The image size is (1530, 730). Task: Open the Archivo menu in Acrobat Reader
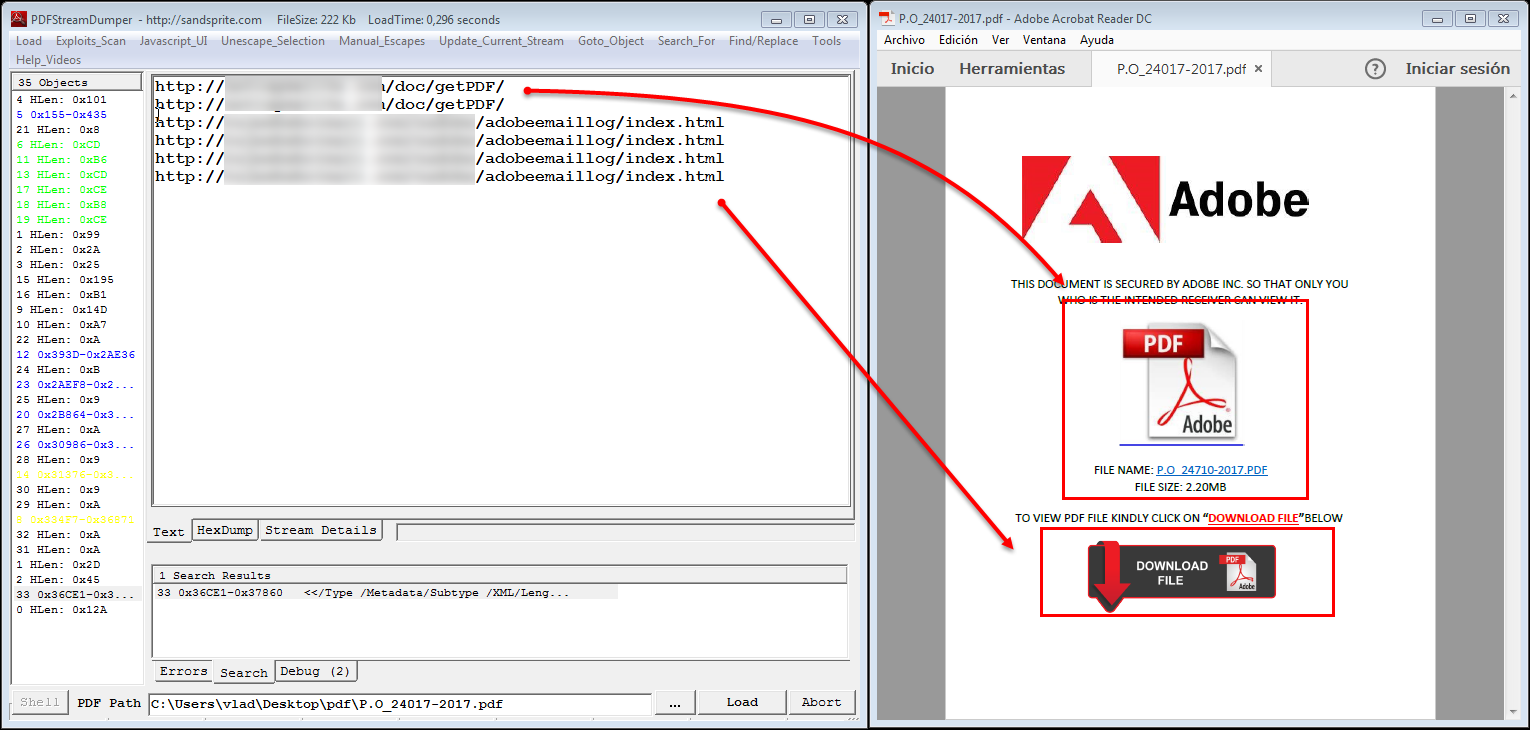pos(904,40)
